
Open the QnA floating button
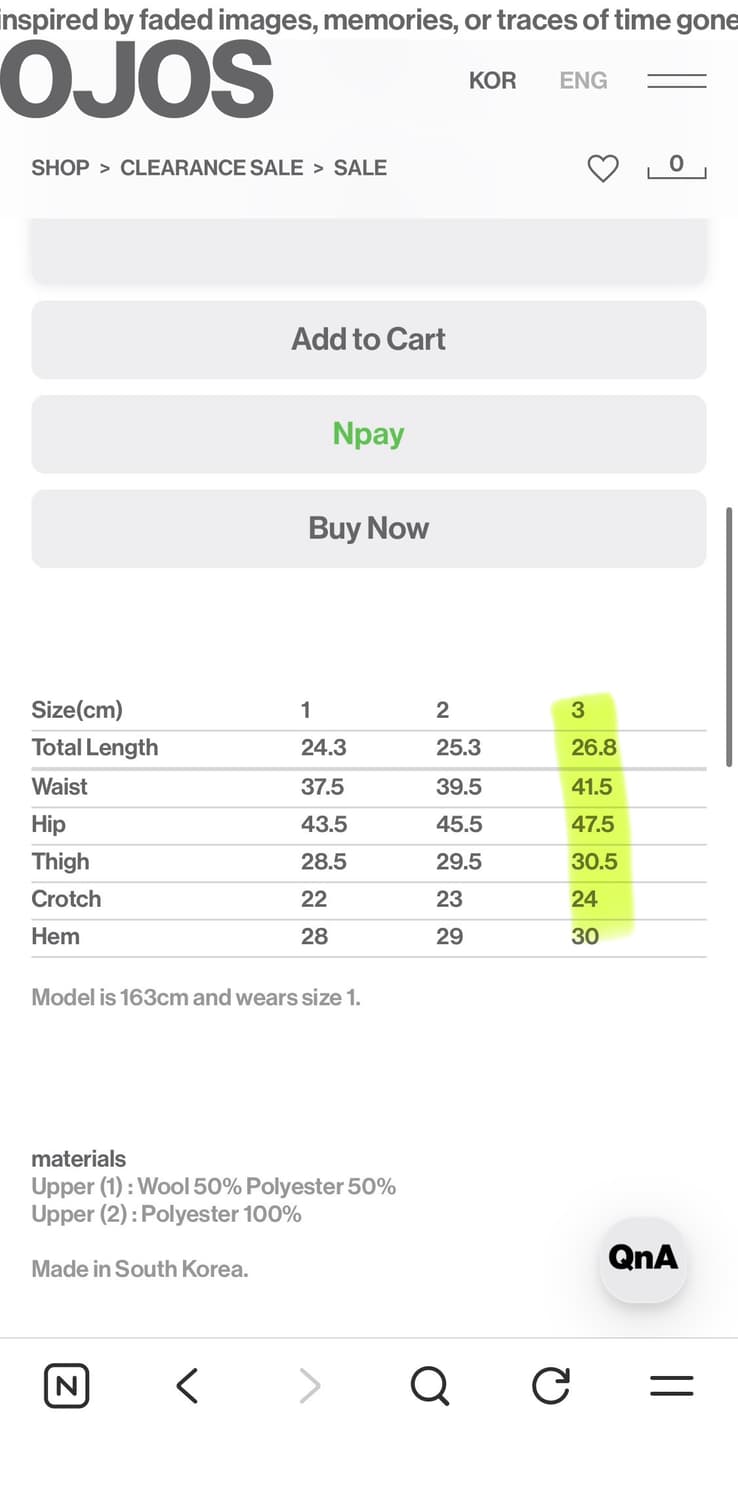pos(643,1258)
